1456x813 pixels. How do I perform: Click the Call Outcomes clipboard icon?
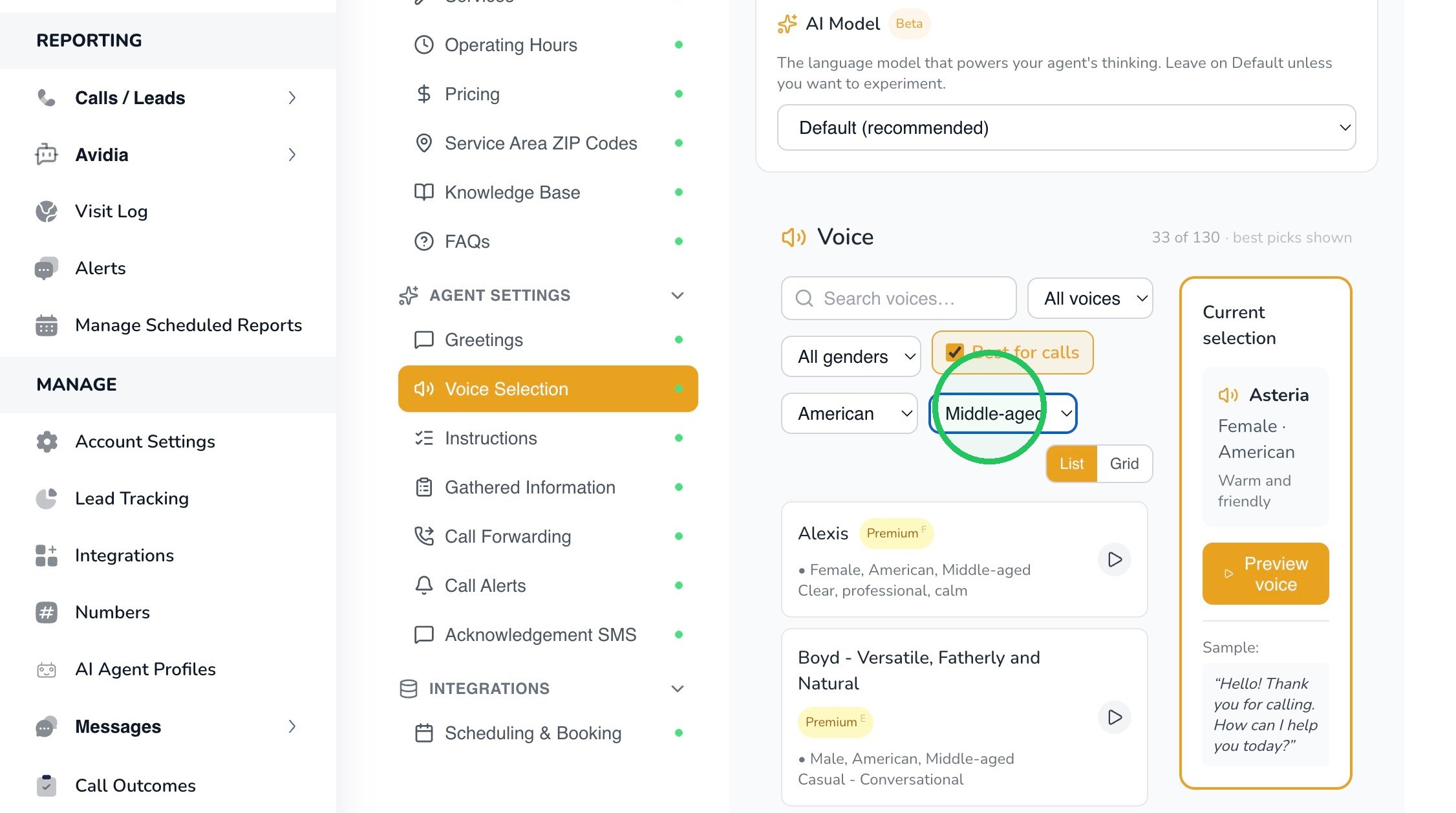tap(47, 785)
